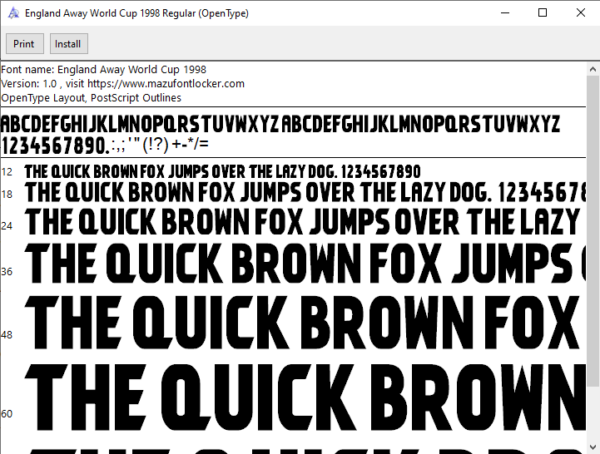Click the 60-point quick brown sample
This screenshot has width=600, height=454.
point(305,397)
